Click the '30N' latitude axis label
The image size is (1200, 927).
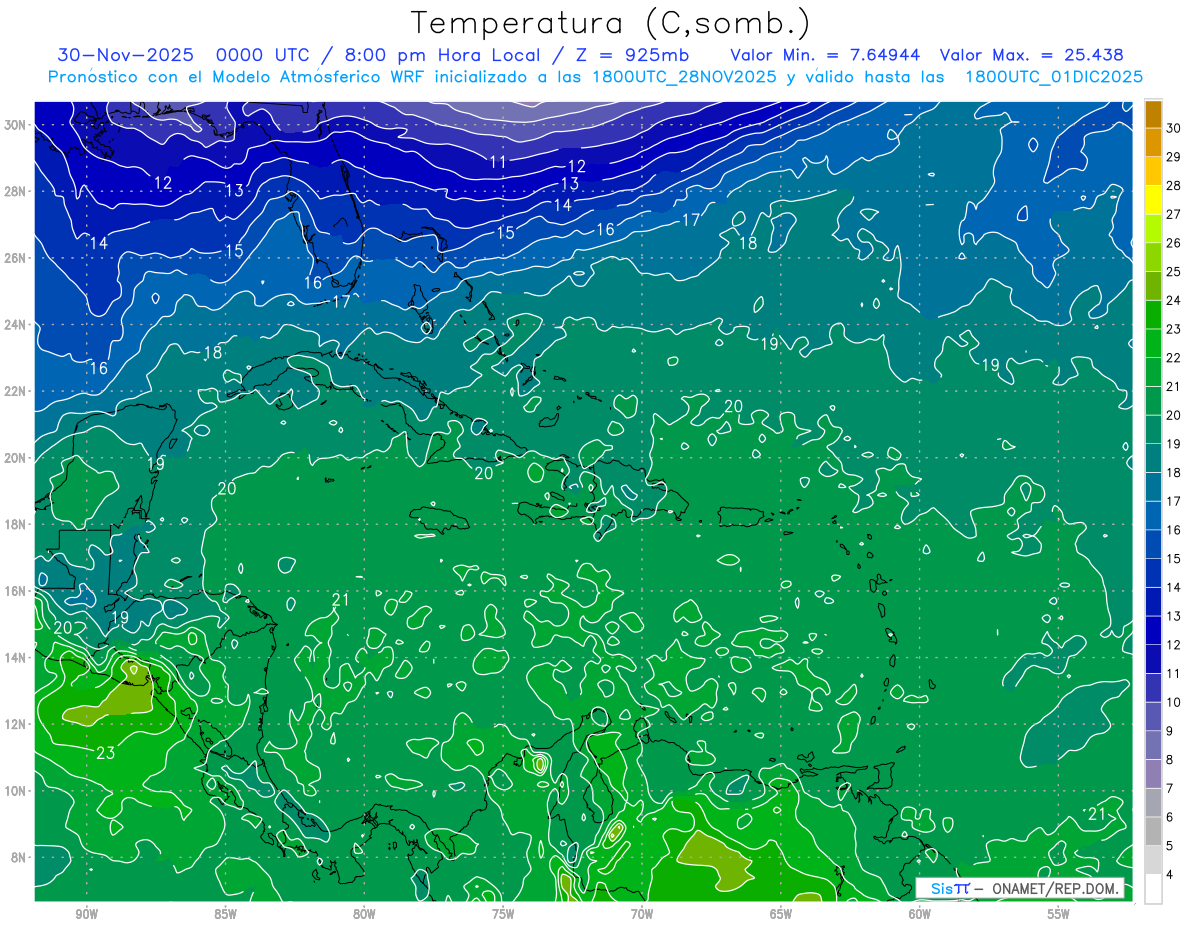(17, 124)
